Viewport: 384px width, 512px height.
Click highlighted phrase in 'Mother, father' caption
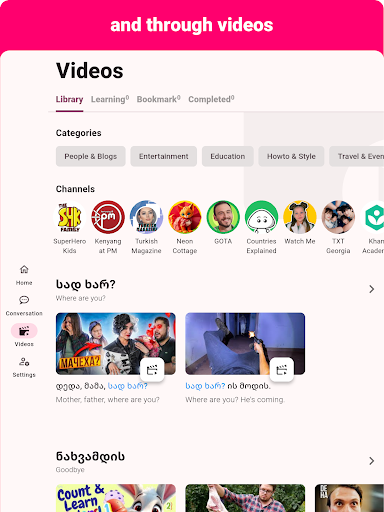click(128, 386)
